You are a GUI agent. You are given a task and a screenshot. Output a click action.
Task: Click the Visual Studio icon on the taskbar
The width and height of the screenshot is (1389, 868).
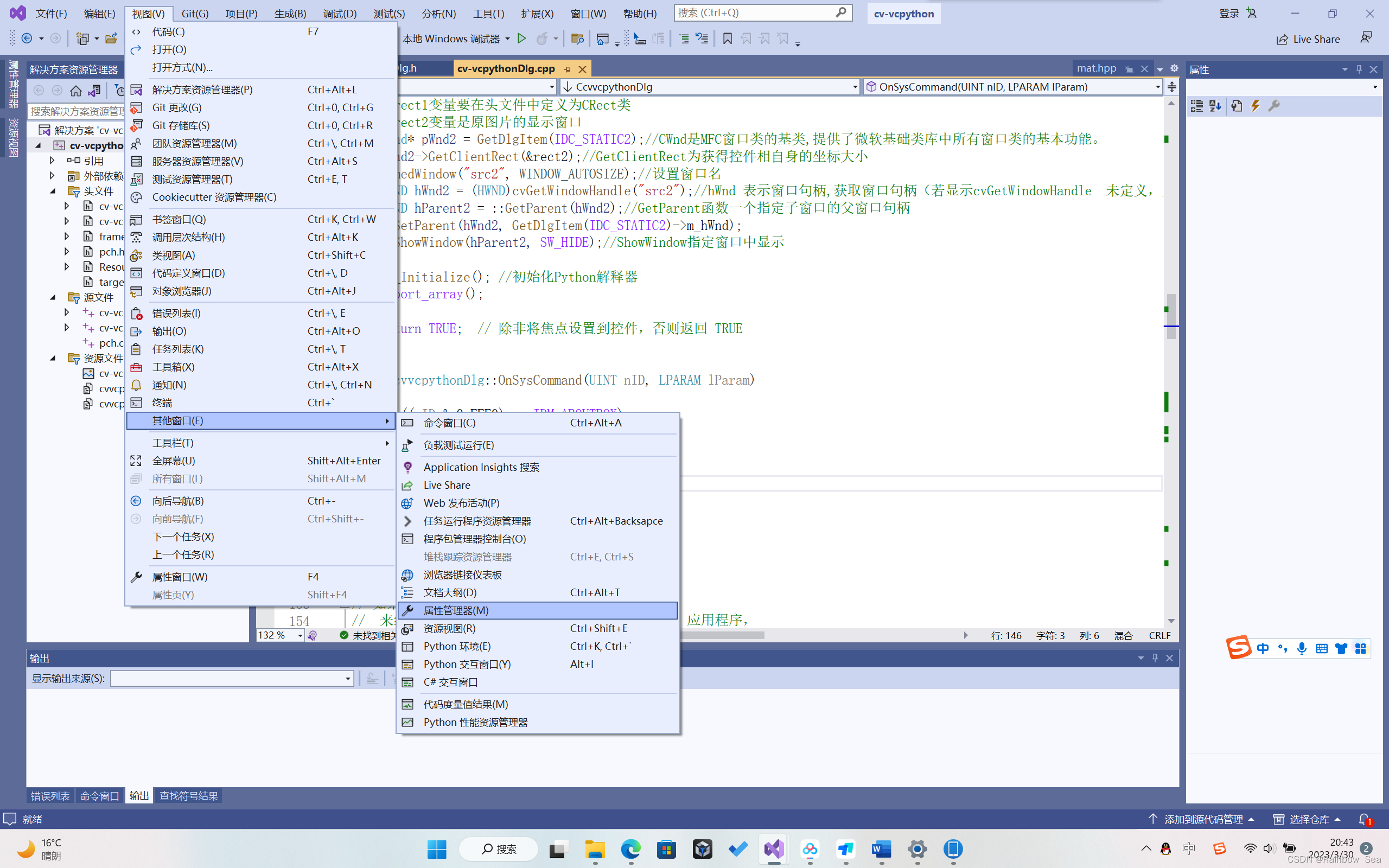tap(773, 848)
